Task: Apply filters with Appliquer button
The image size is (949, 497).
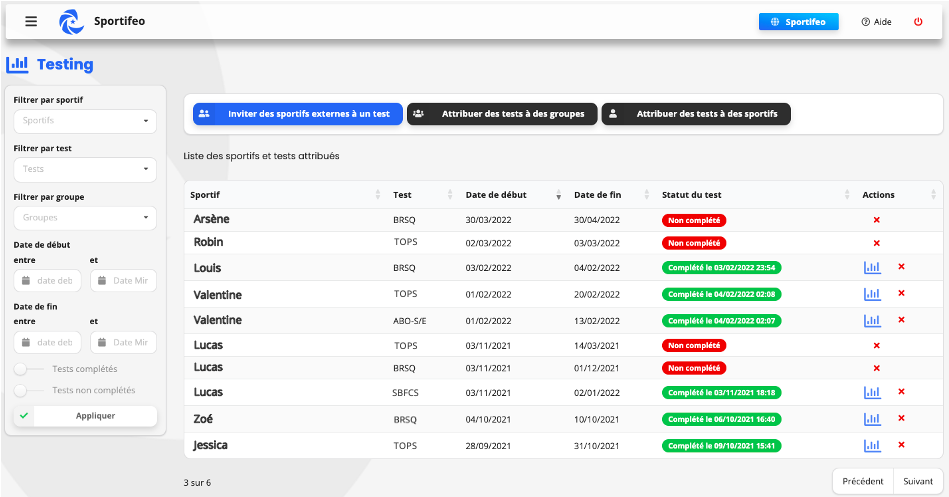Action: [85, 416]
